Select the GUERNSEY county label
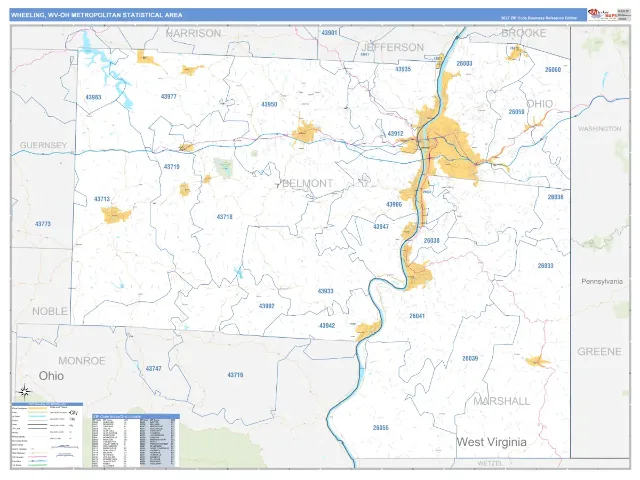Screen dimensions: 640x480 pos(43,145)
